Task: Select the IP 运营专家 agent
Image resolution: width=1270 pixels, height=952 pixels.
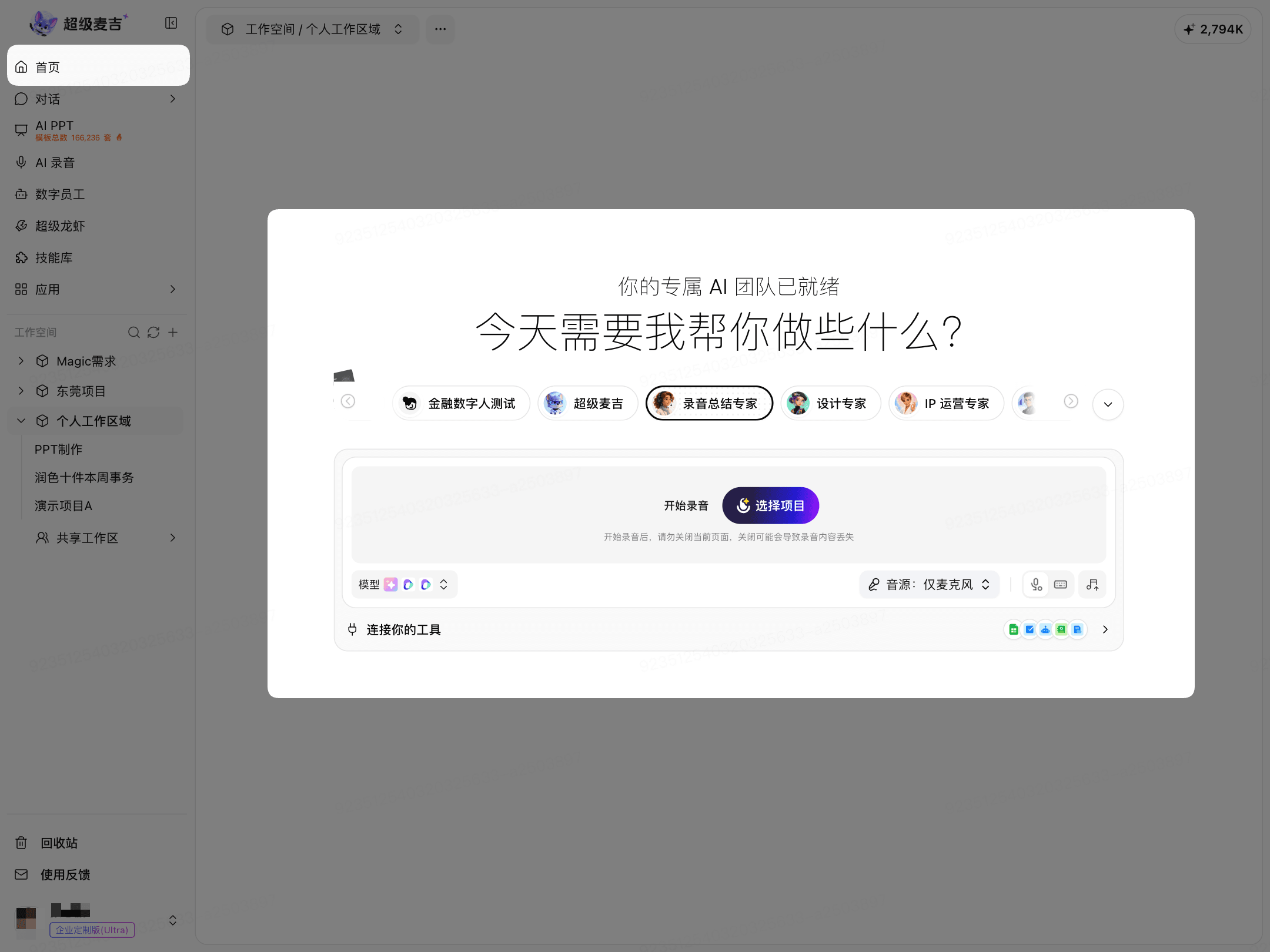Action: coord(946,404)
